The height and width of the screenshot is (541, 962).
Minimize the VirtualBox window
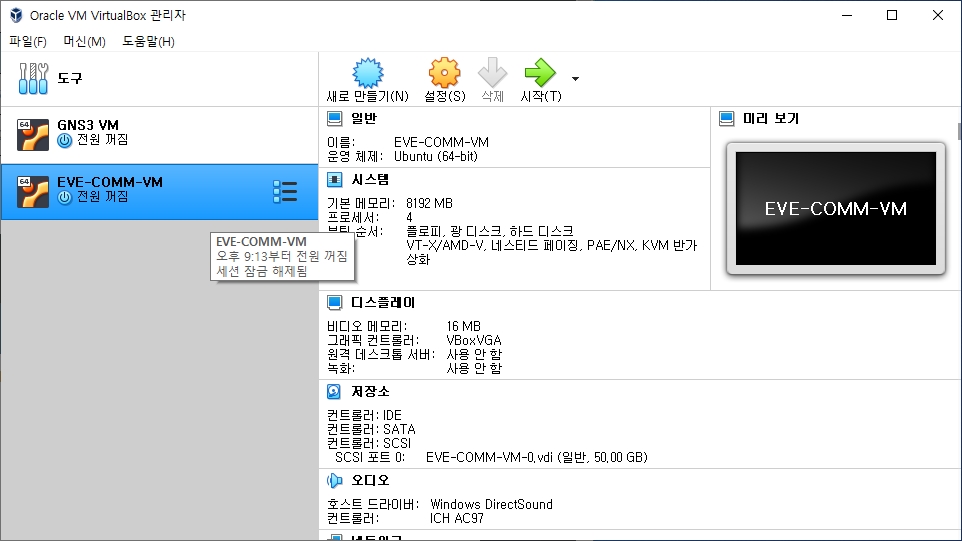847,15
